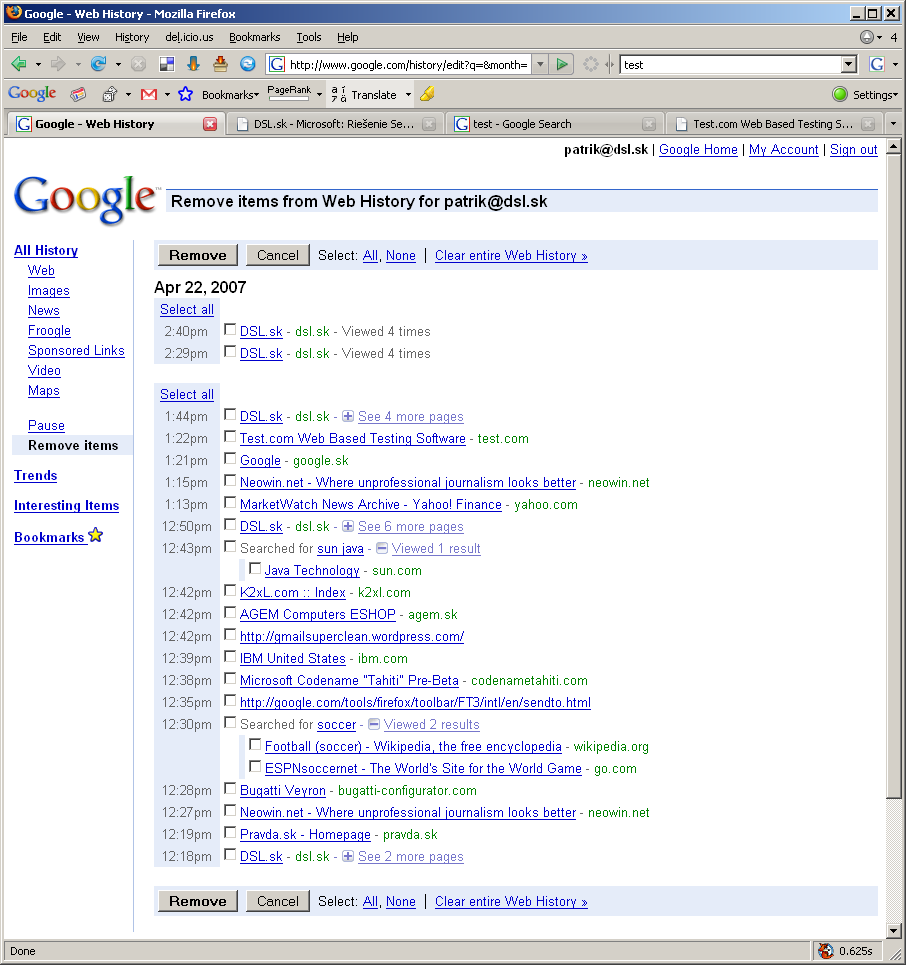Check the Google - google.sk entry checkbox
The image size is (906, 965).
point(230,459)
